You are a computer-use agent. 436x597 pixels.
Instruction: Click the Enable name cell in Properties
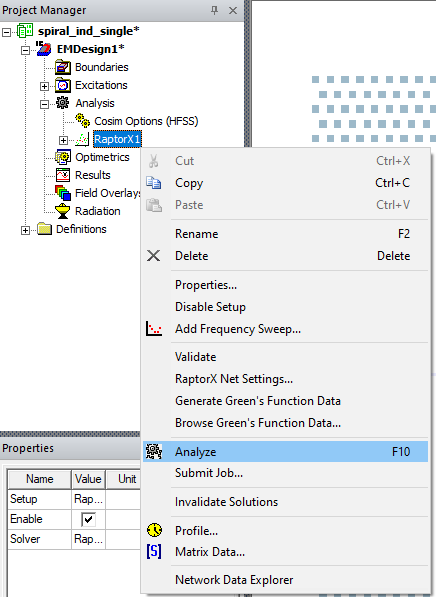pos(40,519)
